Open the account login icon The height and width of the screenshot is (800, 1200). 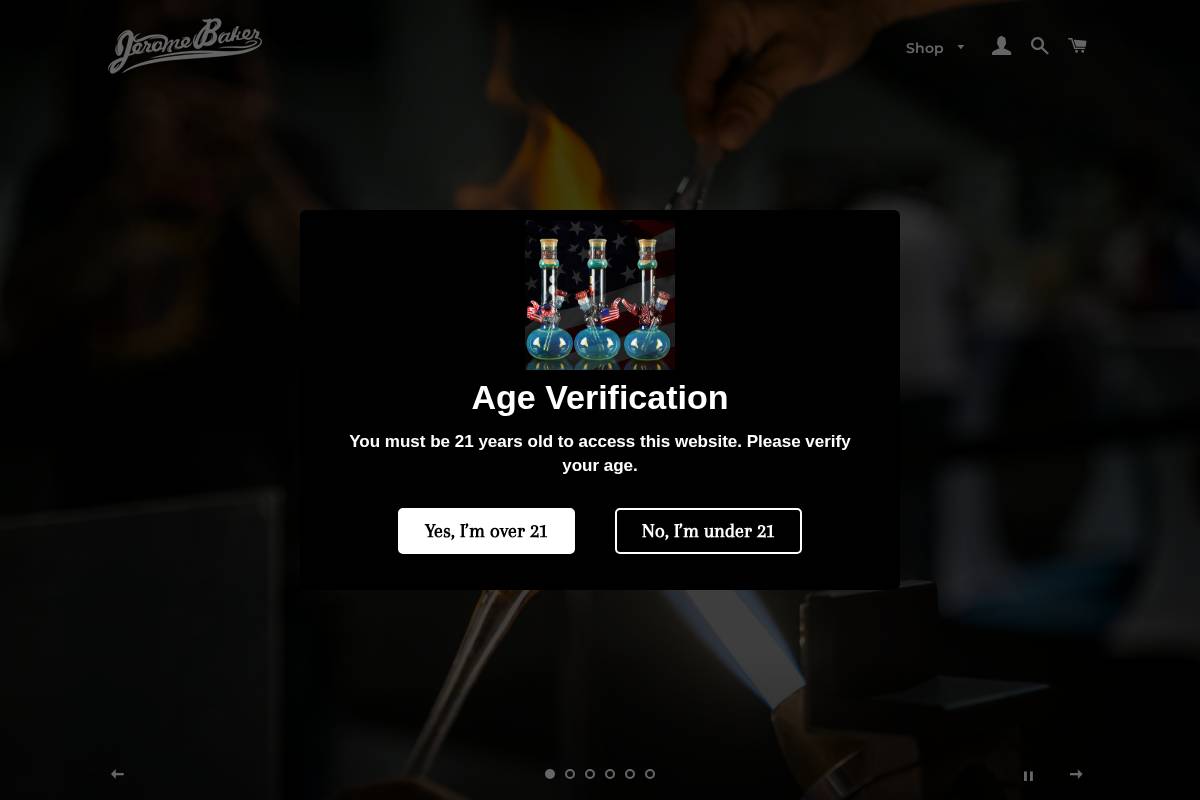click(1001, 46)
